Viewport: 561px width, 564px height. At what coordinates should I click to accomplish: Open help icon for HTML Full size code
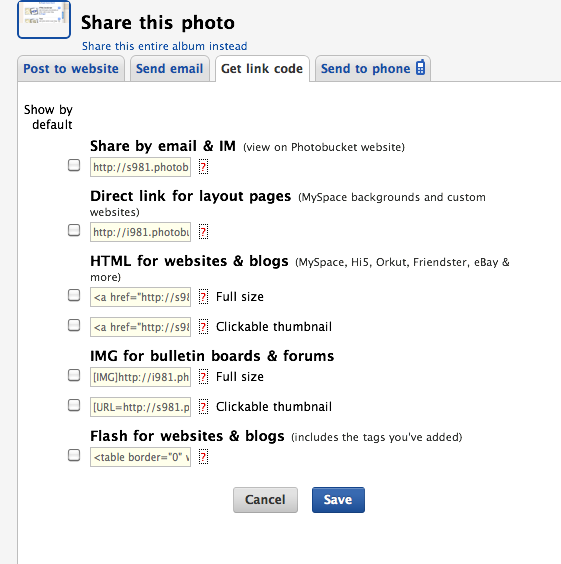coord(203,297)
